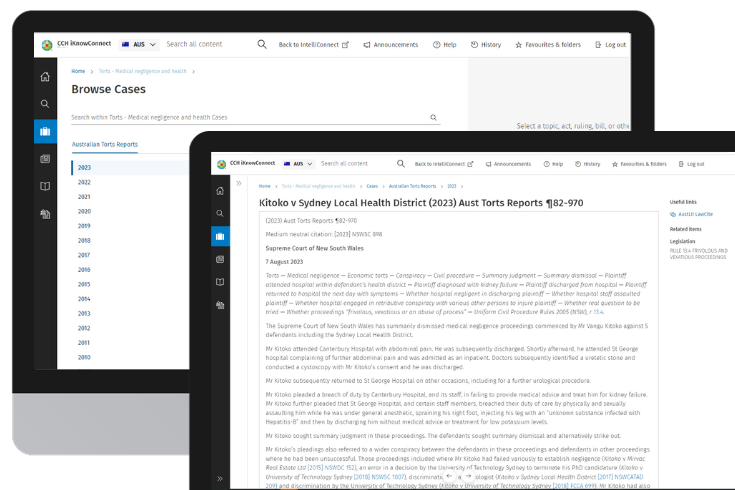The image size is (735, 490).
Task: Click the Search within Torts cases input field
Action: click(248, 118)
